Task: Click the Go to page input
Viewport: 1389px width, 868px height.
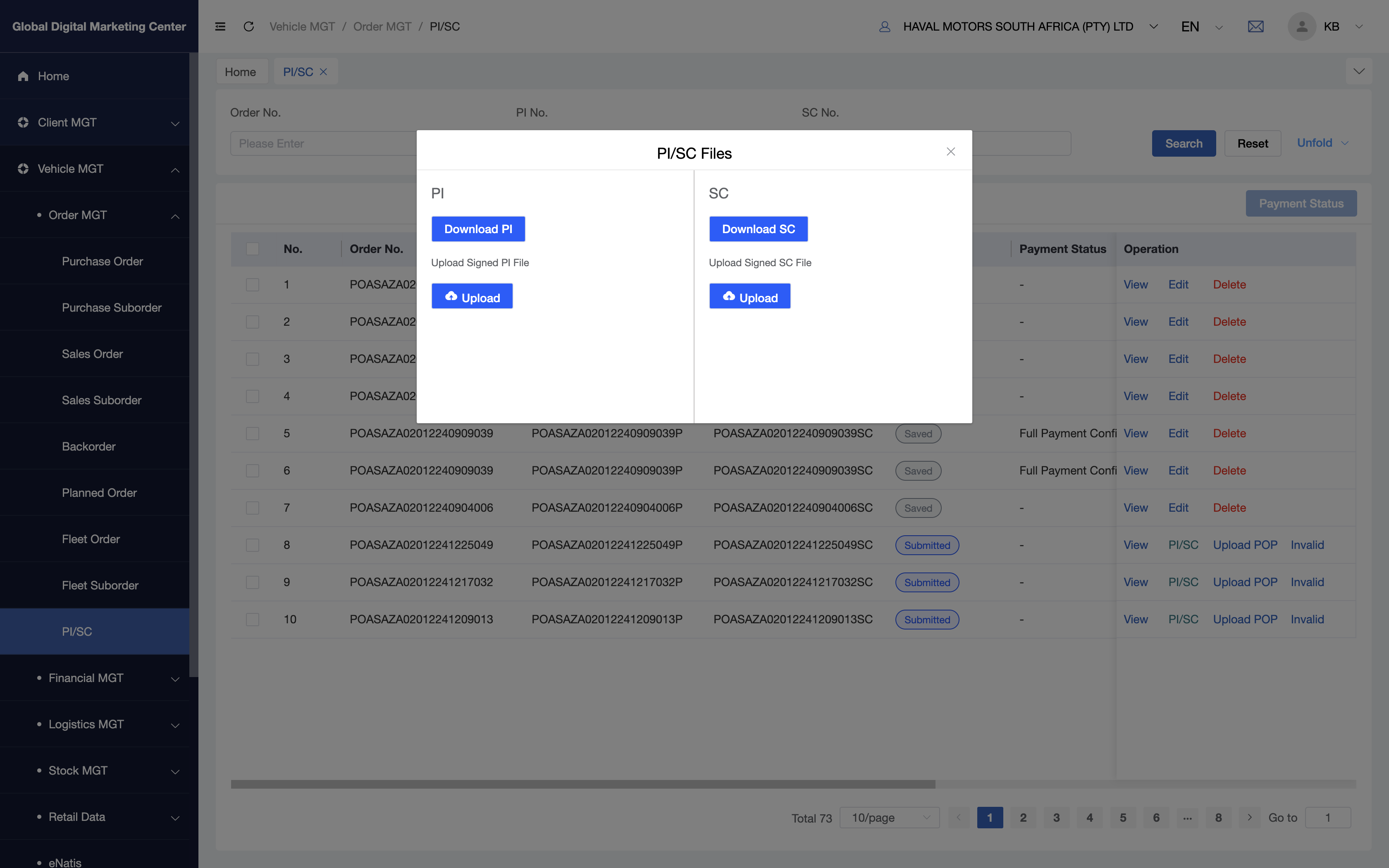Action: click(x=1327, y=818)
